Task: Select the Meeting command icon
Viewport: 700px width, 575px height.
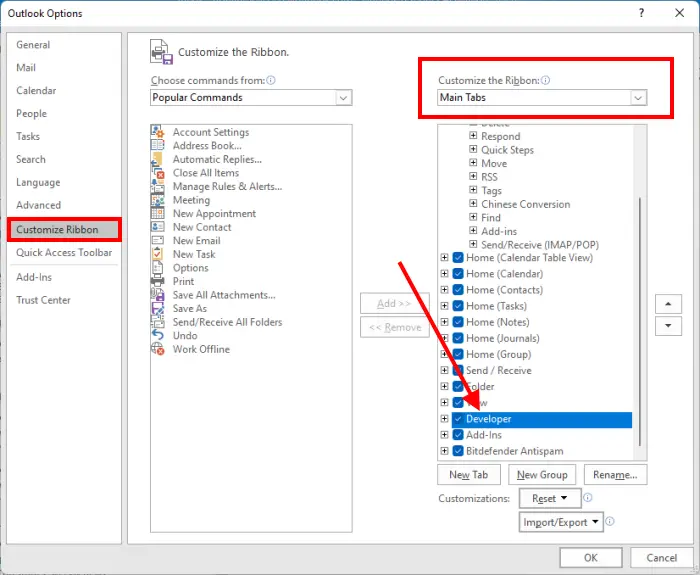Action: coord(158,200)
